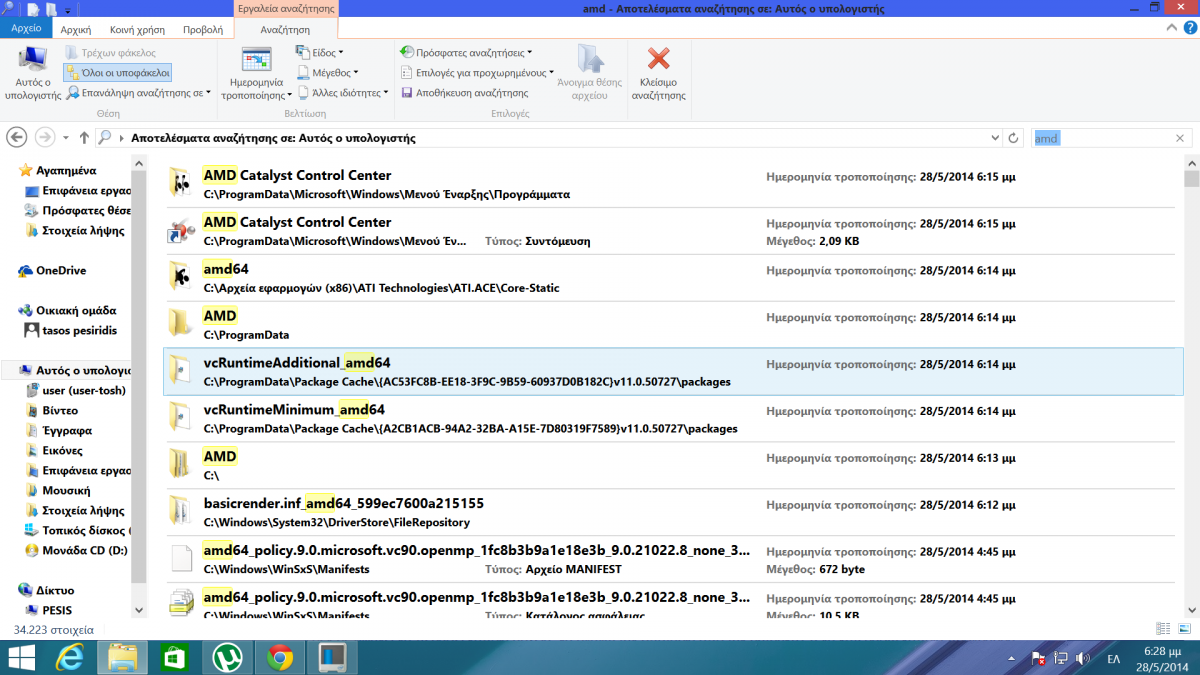Toggle All subfolders search option
Image resolution: width=1200 pixels, height=675 pixels.
coord(118,73)
